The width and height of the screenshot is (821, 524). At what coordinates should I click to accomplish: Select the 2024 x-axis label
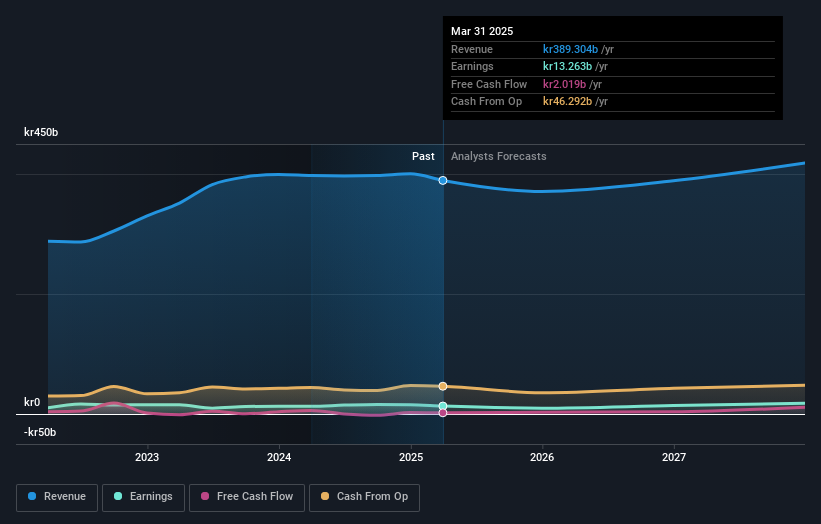[x=279, y=458]
